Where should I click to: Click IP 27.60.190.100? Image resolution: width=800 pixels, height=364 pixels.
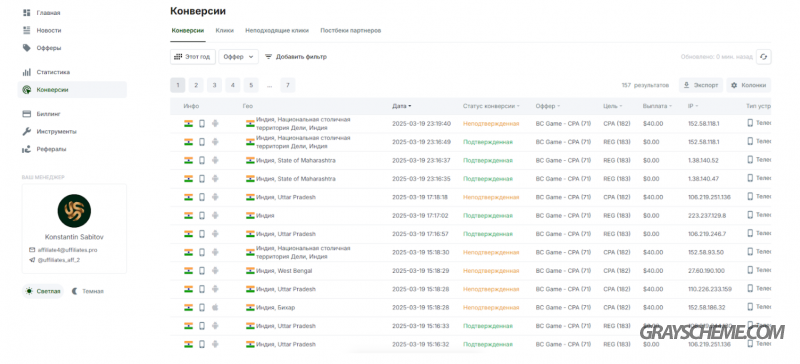pos(706,271)
